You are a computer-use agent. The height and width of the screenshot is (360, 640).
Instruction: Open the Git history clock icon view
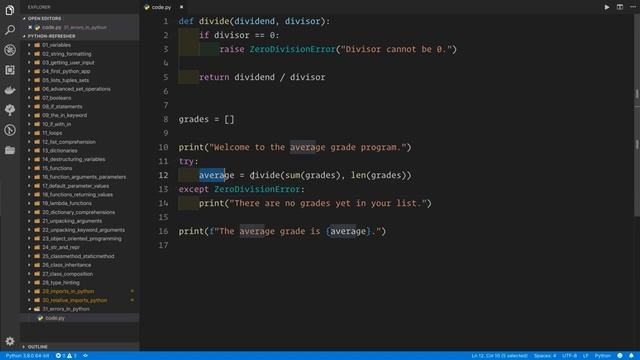click(10, 130)
